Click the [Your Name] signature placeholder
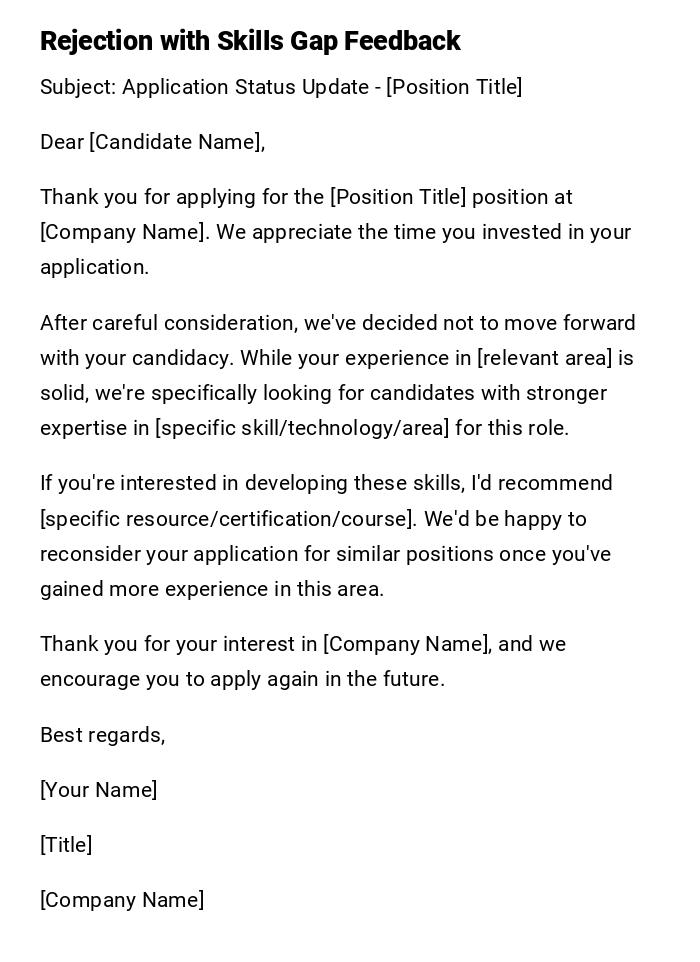 pos(98,790)
